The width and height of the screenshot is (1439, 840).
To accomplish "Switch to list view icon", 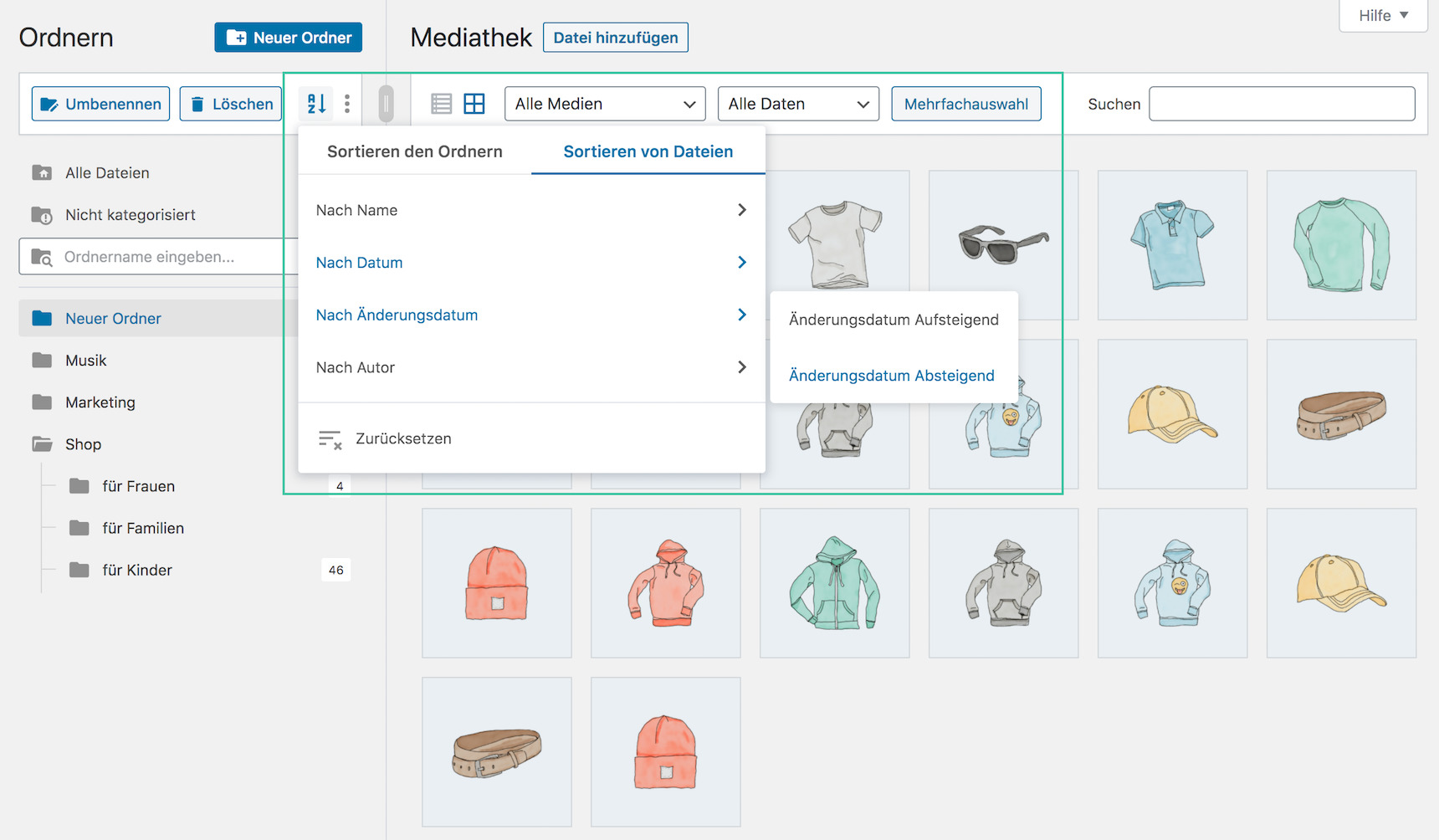I will pos(441,104).
